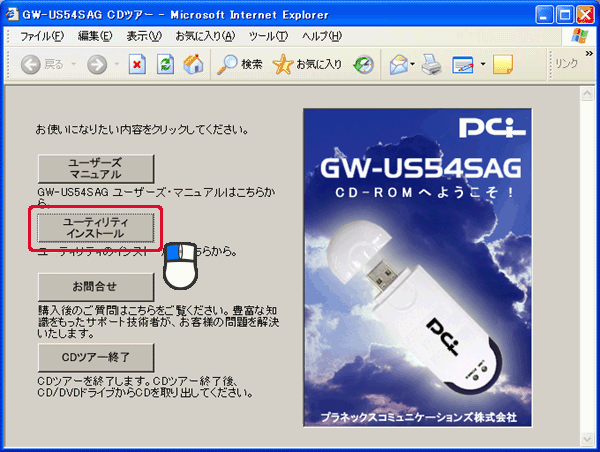The width and height of the screenshot is (600, 452).
Task: Open the ヘルプ(H) menu
Action: coord(322,36)
